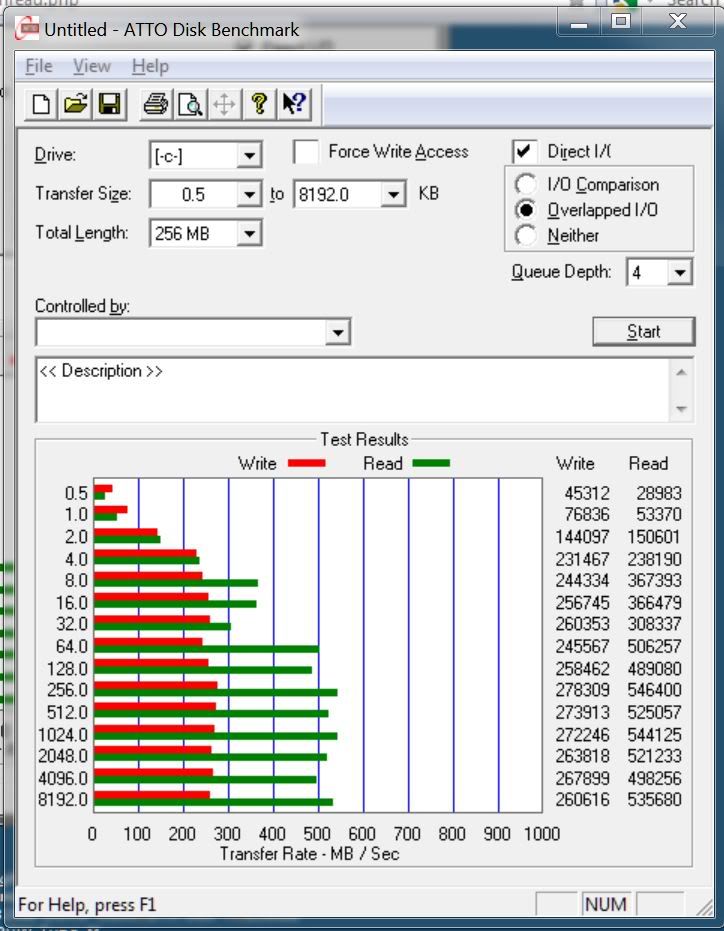This screenshot has height=931, width=724.
Task: Close the ATTO Disk Benchmark window
Action: pos(678,23)
